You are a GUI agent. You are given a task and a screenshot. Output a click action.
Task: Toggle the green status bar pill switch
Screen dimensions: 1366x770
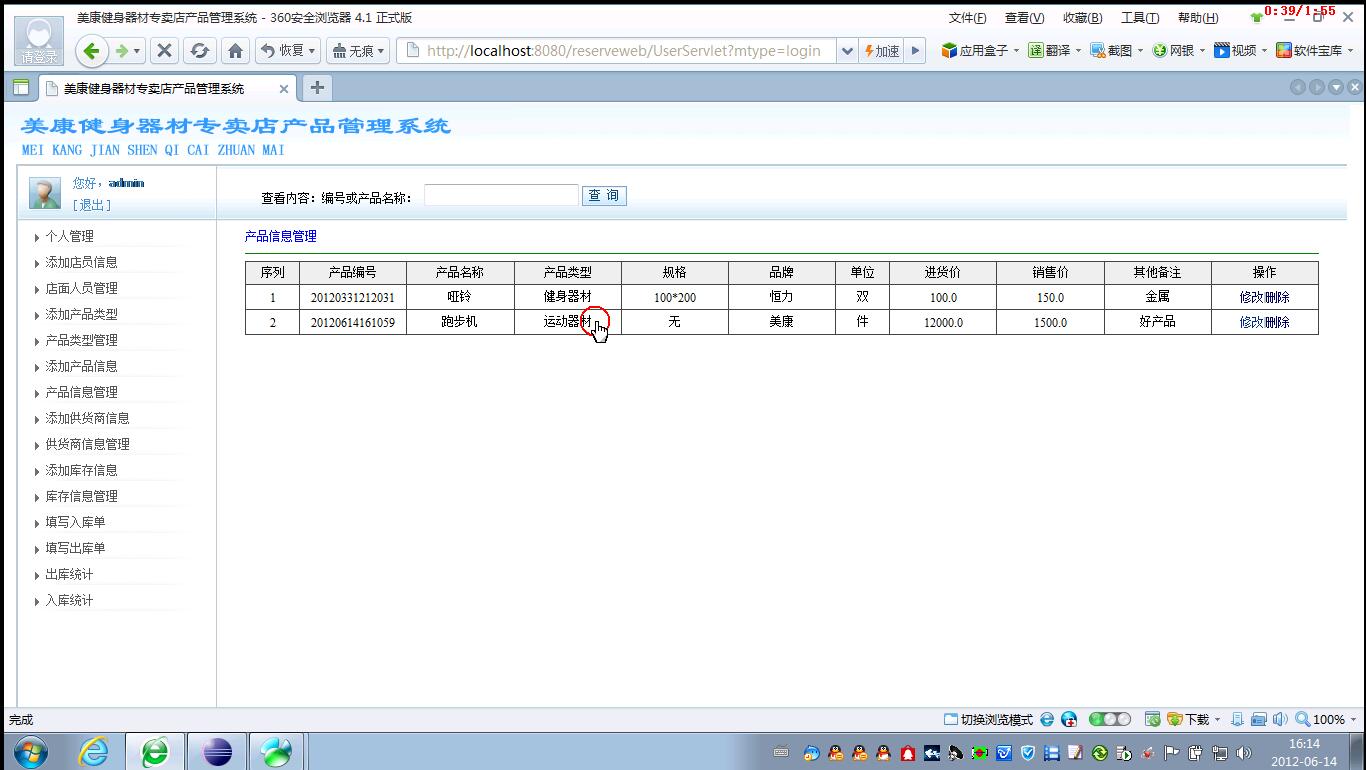pos(1110,719)
